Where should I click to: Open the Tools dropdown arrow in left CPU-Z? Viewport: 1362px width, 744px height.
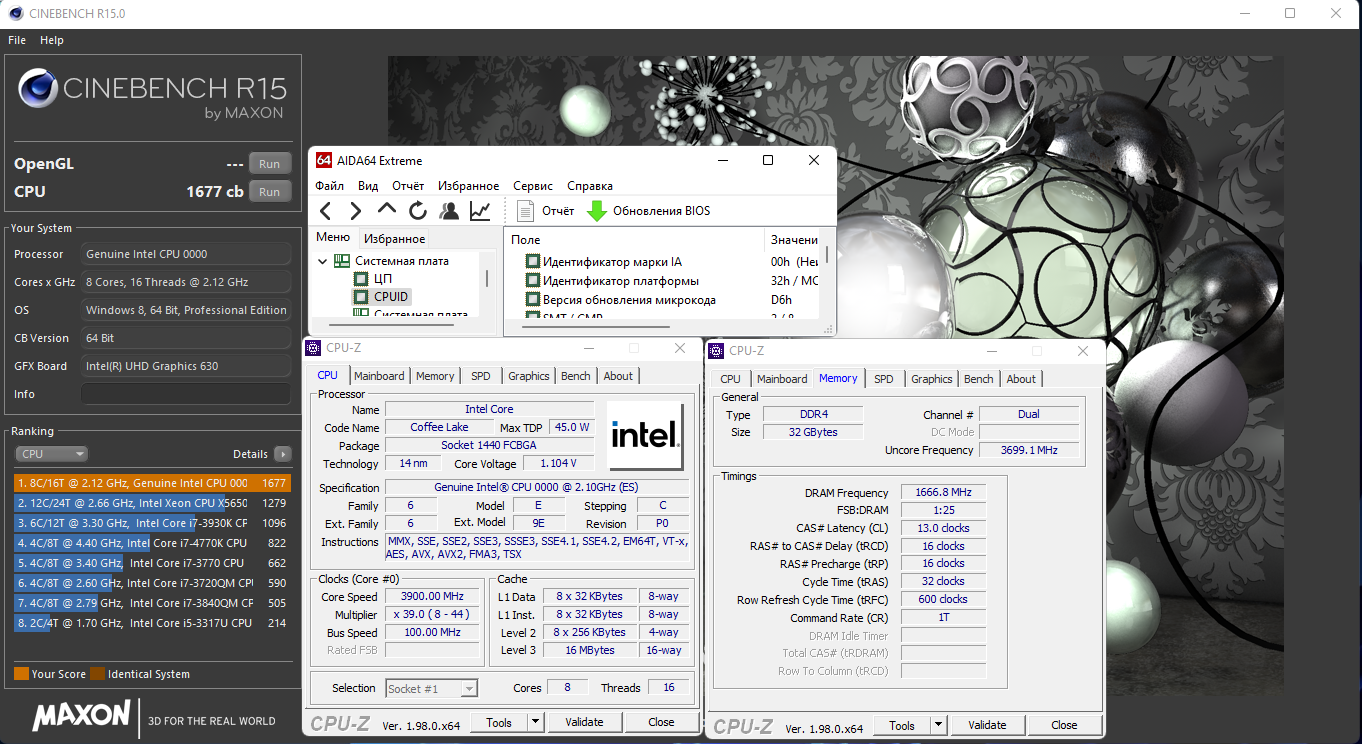tap(535, 722)
